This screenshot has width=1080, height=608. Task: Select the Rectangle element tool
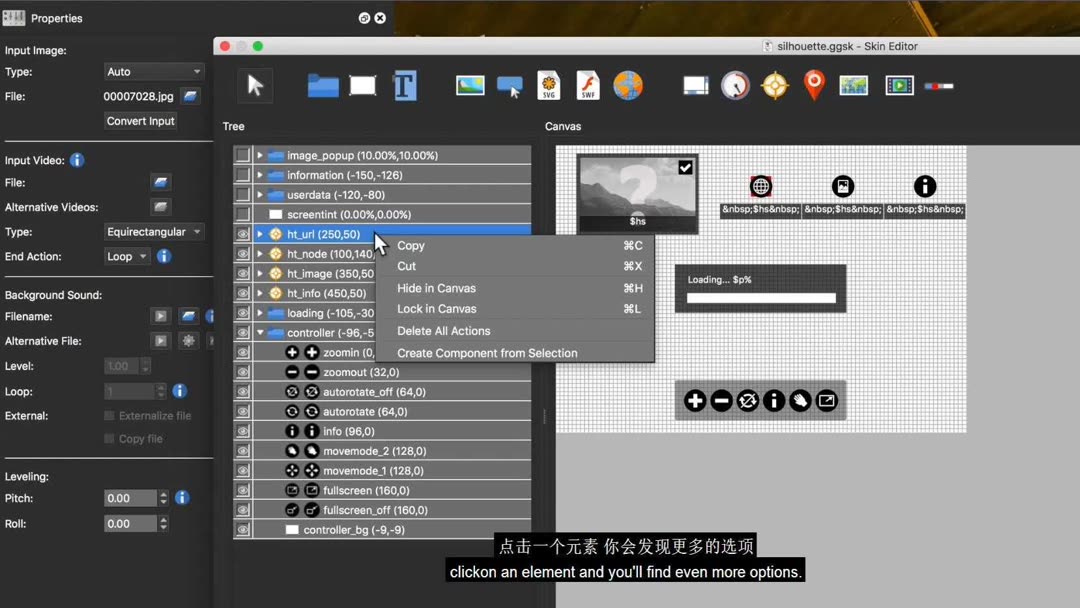362,85
